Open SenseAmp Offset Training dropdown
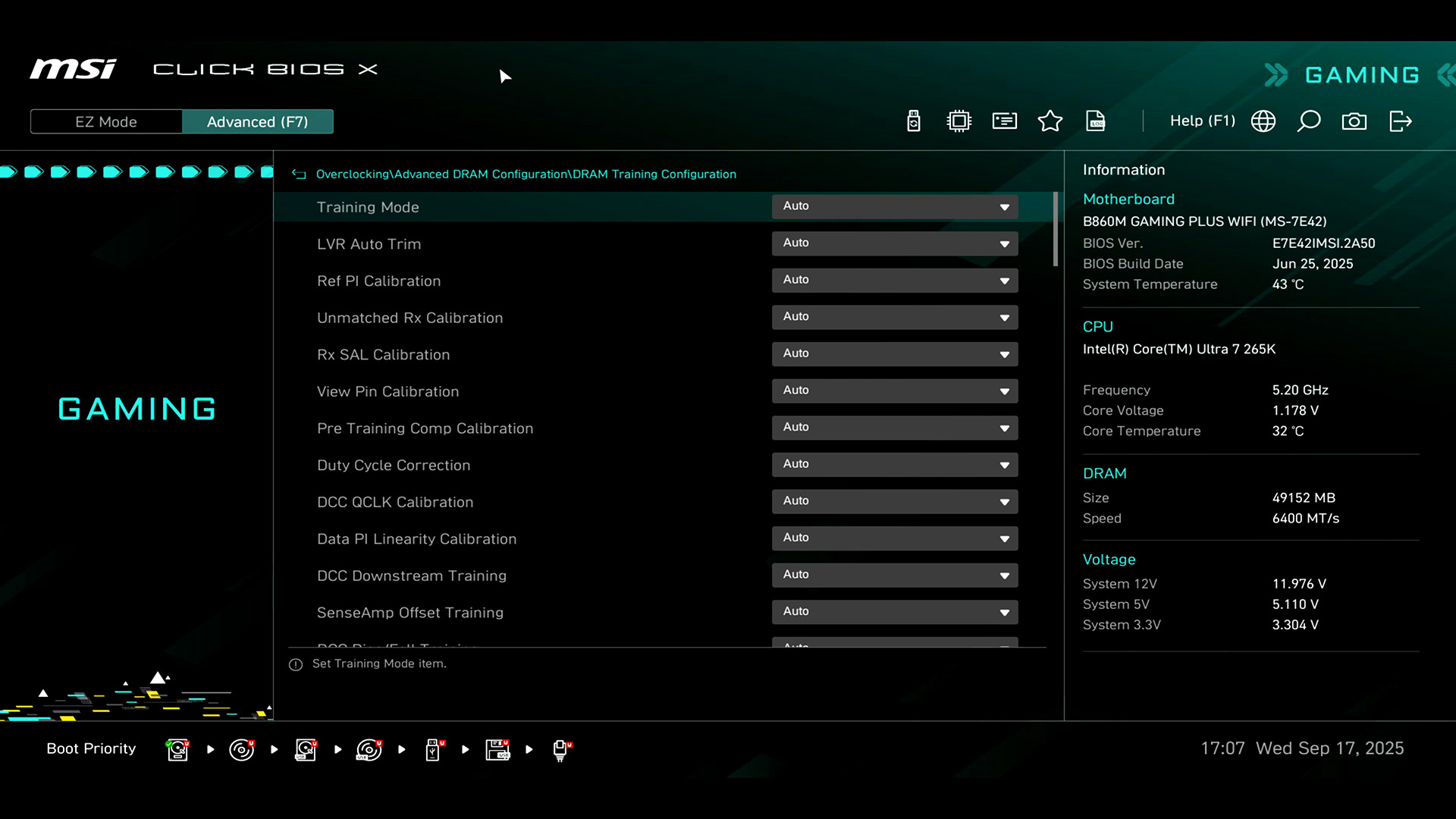The image size is (1456, 819). click(x=894, y=612)
